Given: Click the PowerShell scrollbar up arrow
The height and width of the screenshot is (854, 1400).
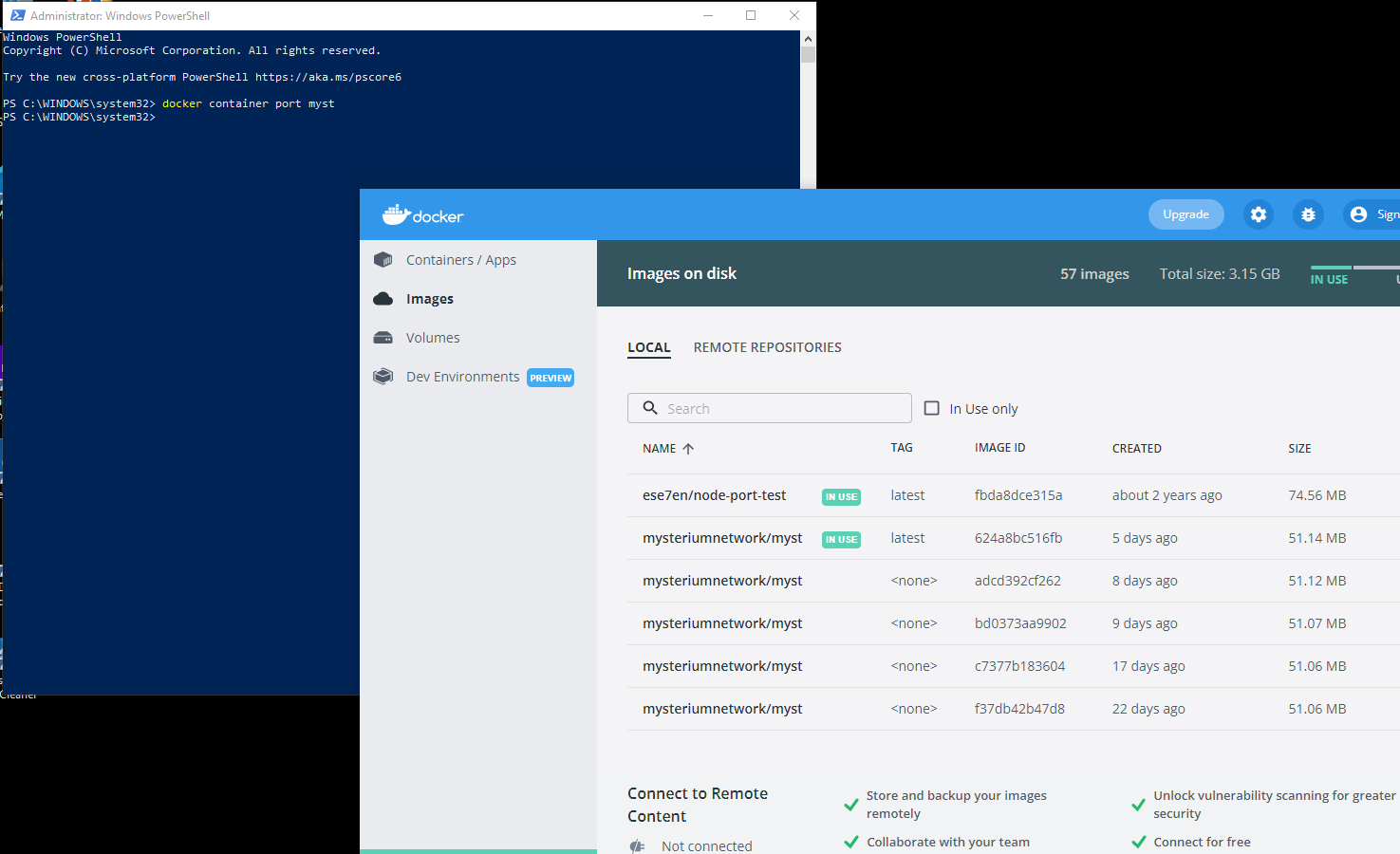Looking at the screenshot, I should pyautogui.click(x=808, y=39).
